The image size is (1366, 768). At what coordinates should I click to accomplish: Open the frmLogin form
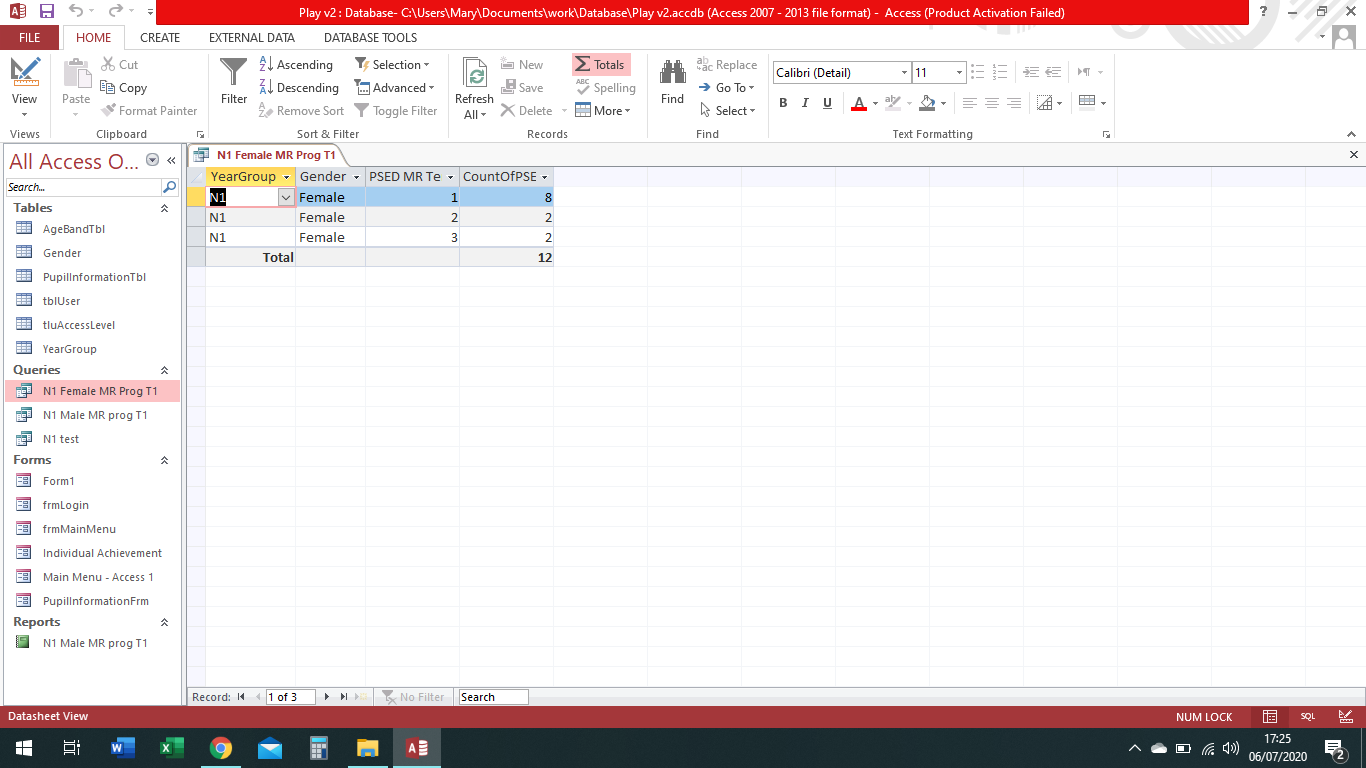point(66,505)
